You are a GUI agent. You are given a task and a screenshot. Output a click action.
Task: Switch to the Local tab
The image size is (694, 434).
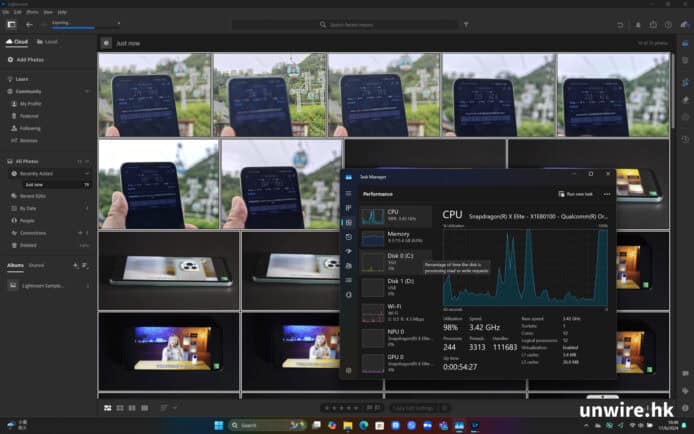[46, 42]
